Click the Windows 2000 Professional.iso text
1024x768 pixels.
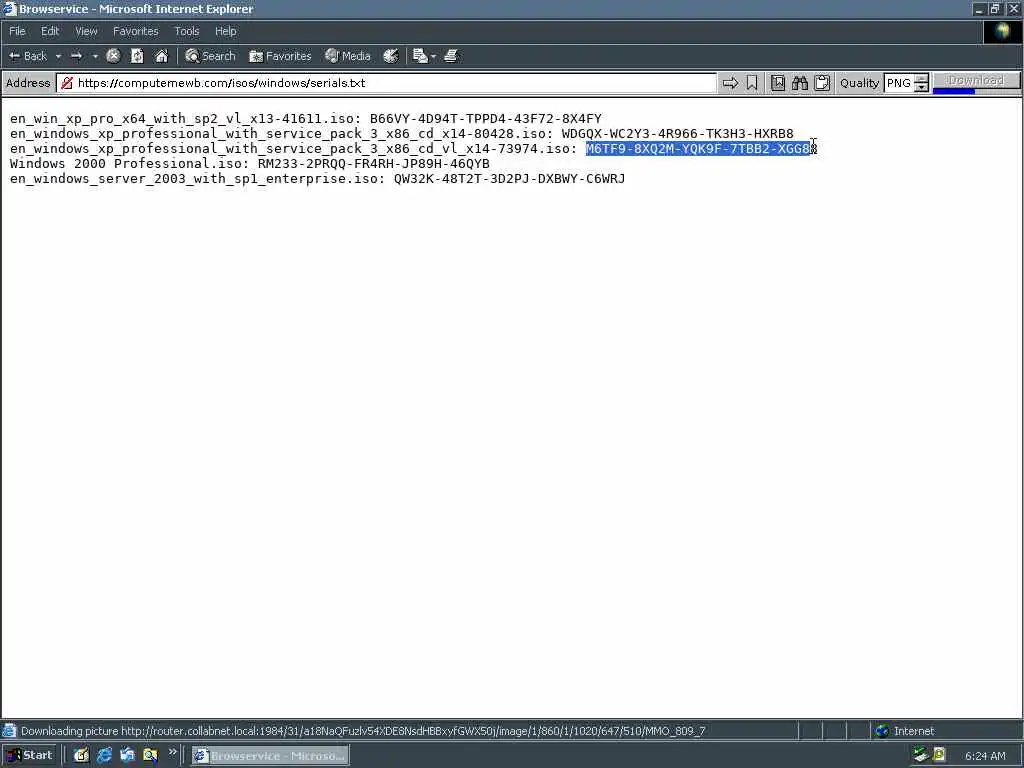click(x=127, y=164)
